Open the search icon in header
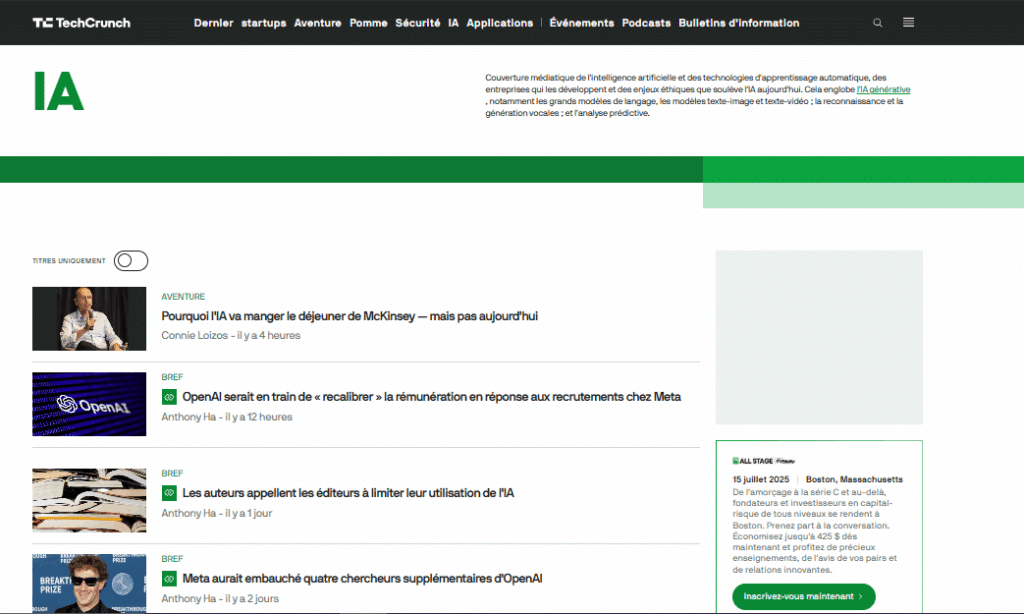Image resolution: width=1024 pixels, height=614 pixels. 878,23
